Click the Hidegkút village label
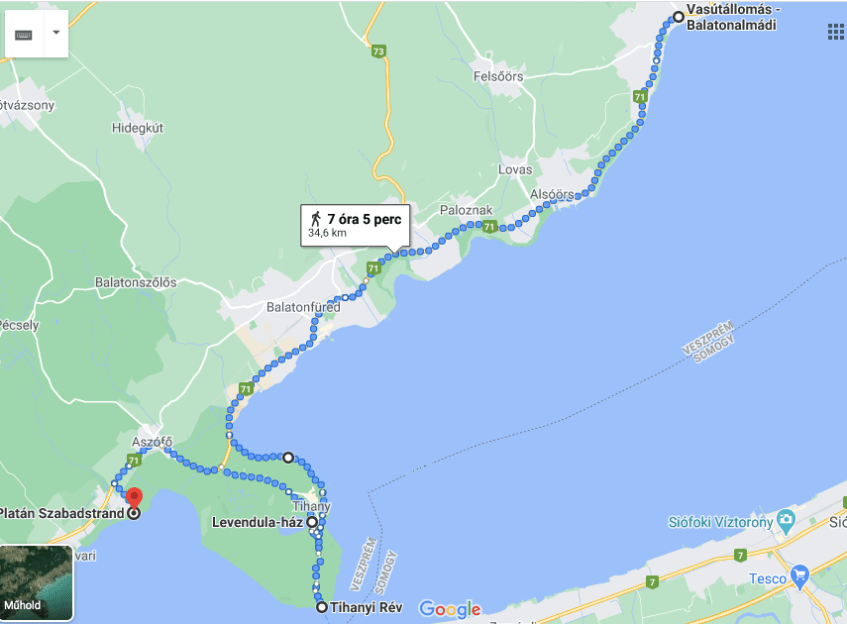847x624 pixels. point(137,128)
